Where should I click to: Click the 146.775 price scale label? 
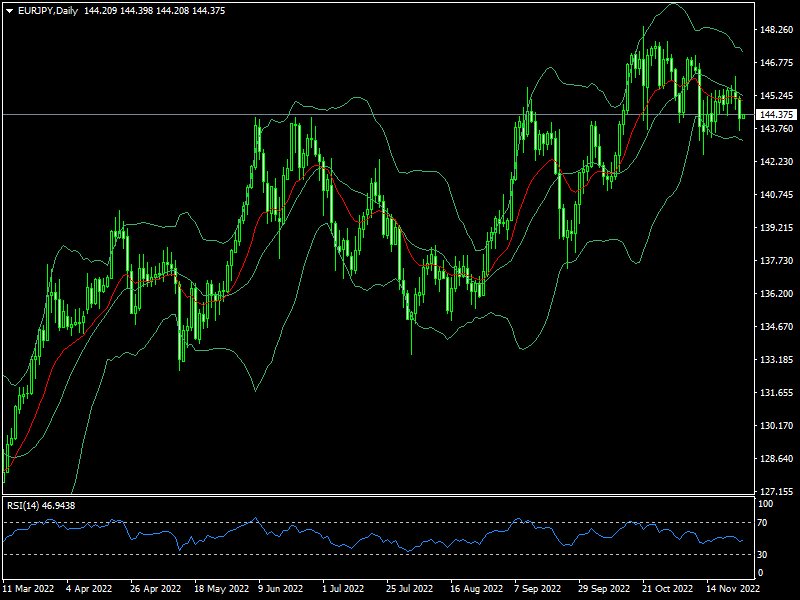(777, 63)
